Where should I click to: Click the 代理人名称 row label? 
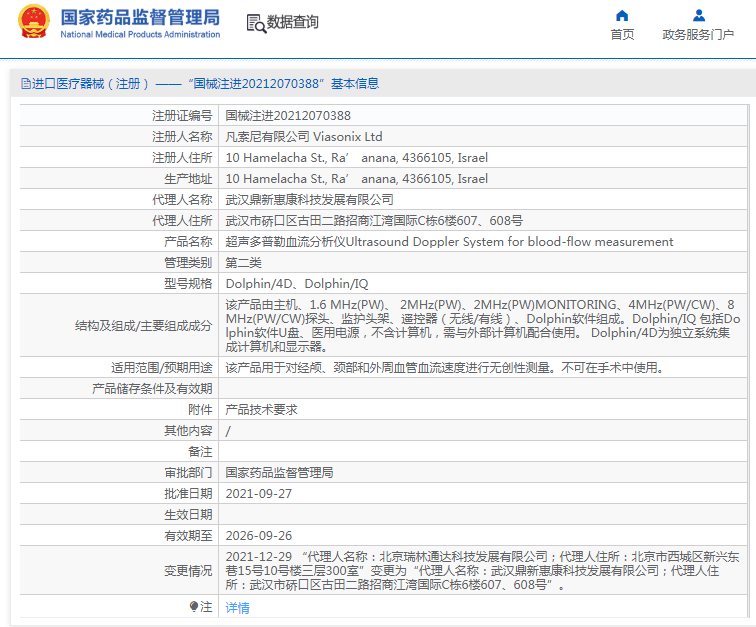point(182,200)
